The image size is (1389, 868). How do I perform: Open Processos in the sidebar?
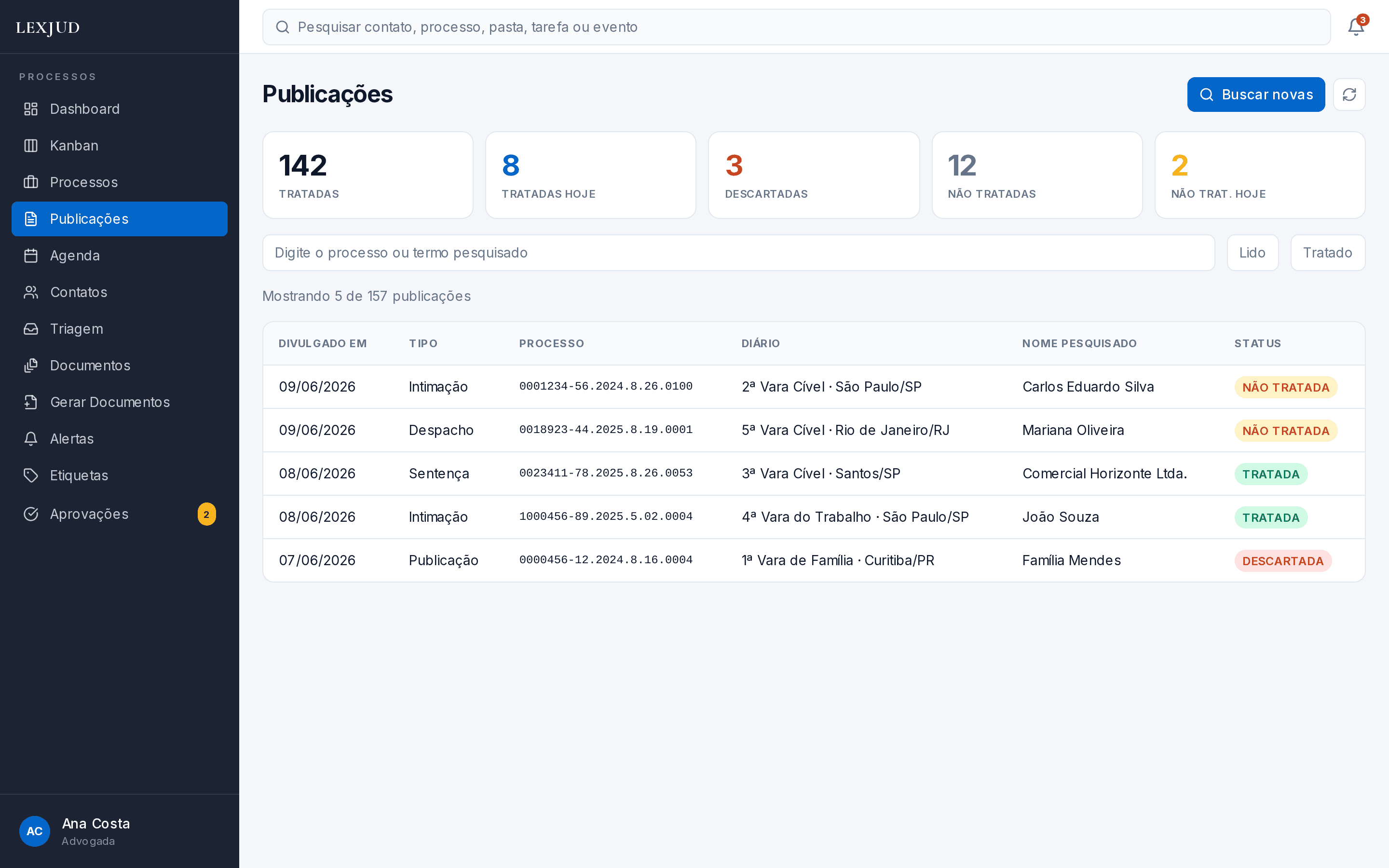[x=120, y=182]
